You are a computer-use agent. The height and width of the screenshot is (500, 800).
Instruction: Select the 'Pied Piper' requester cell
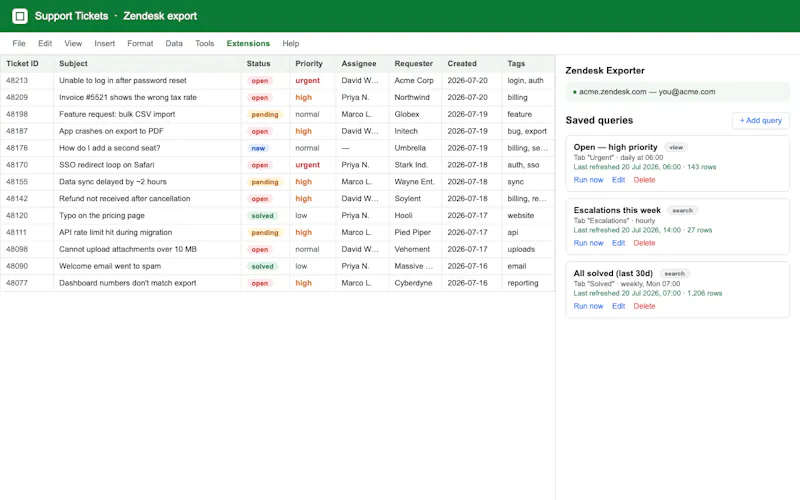coord(415,232)
